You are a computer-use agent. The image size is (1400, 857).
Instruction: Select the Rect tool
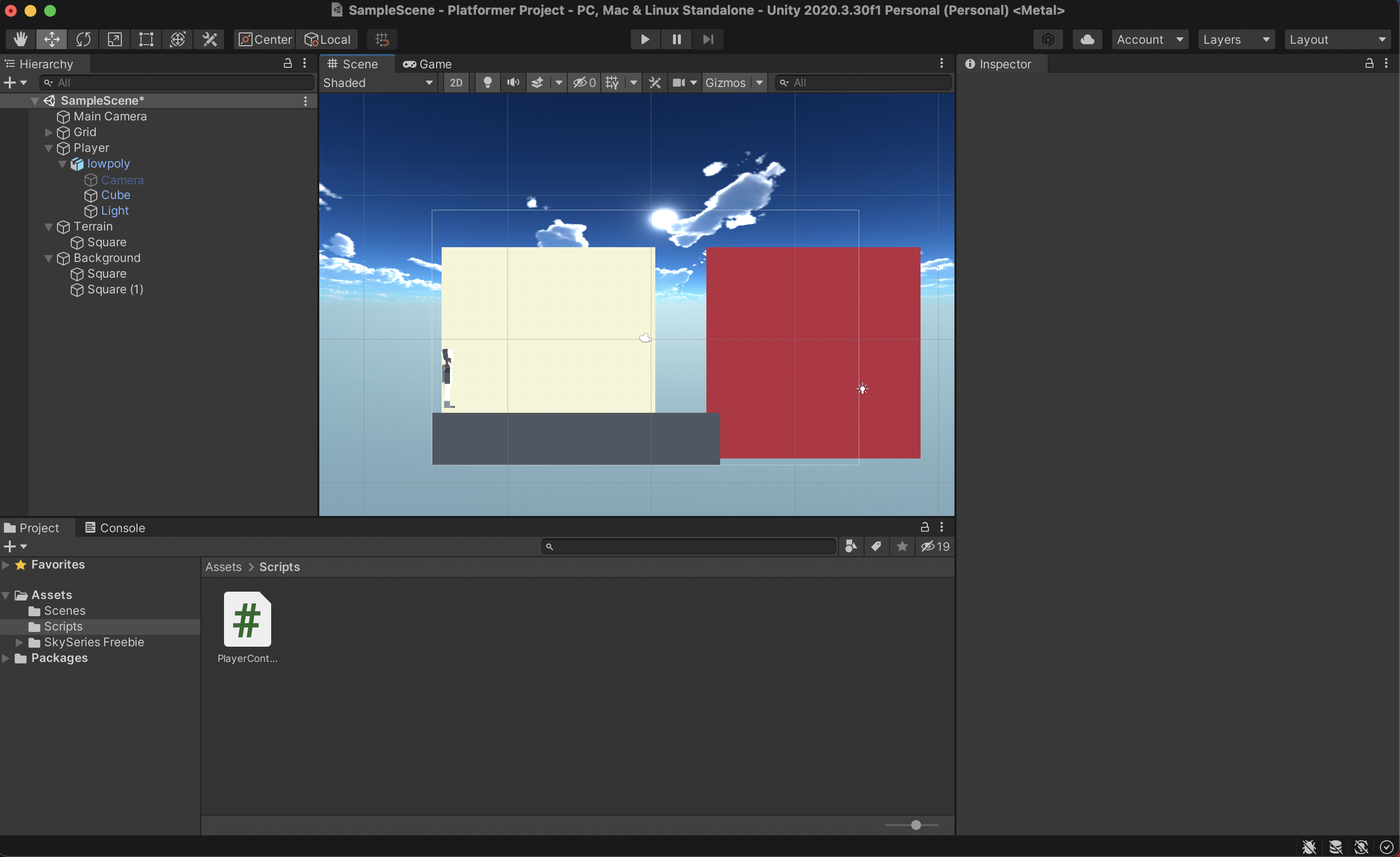tap(146, 39)
